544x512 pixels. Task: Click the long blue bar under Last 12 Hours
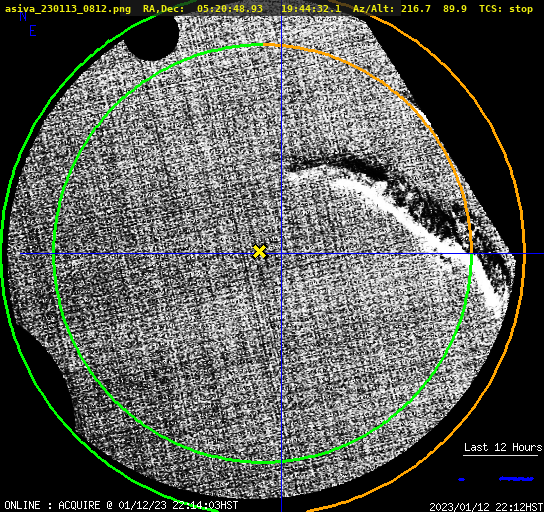[x=516, y=479]
